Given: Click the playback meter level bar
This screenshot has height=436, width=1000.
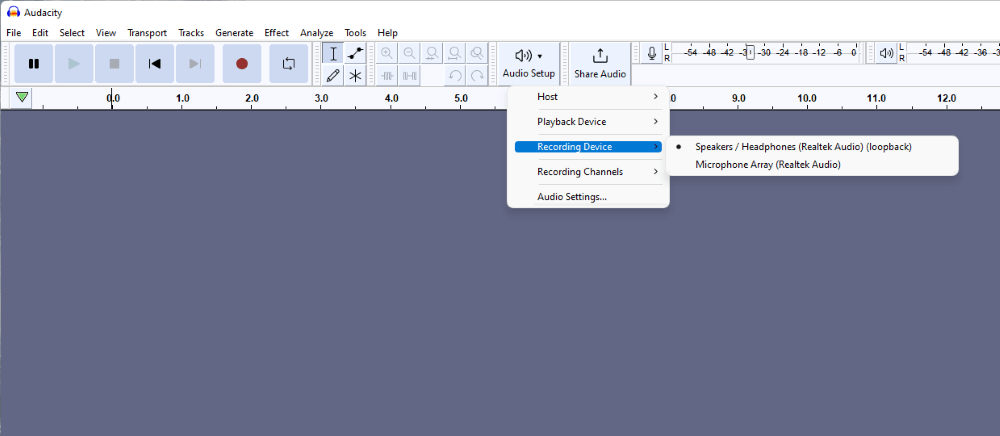Looking at the screenshot, I should click(x=953, y=53).
